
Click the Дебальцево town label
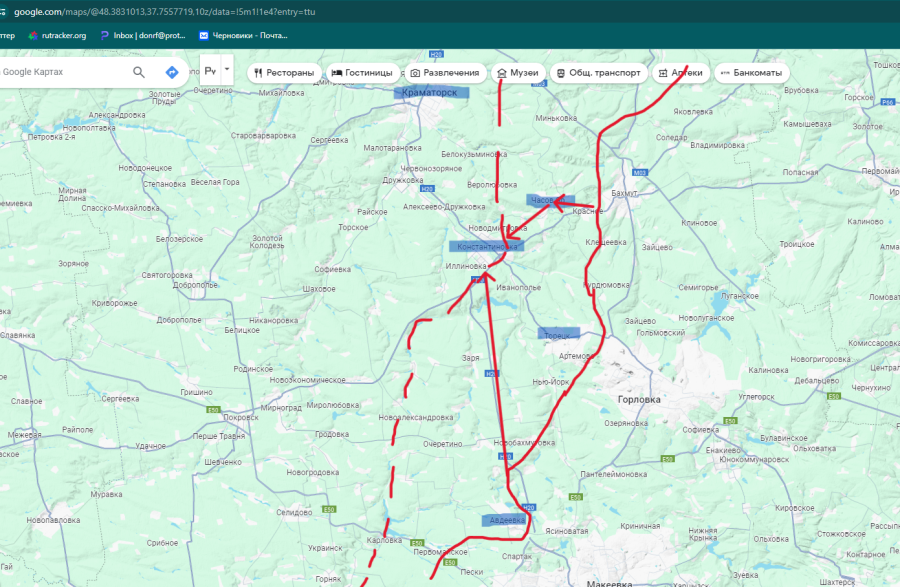point(817,381)
